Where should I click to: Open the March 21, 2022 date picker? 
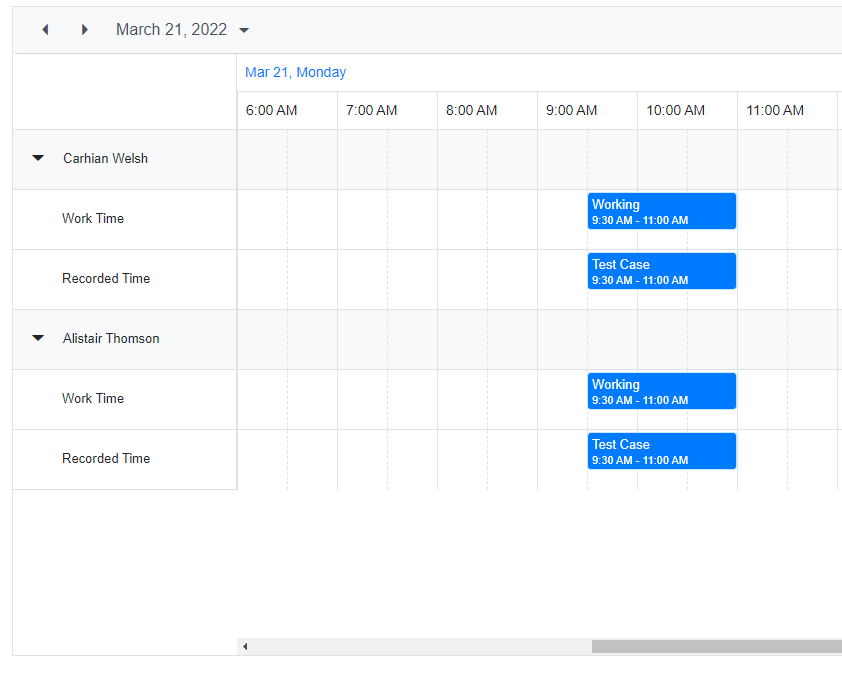coord(182,30)
